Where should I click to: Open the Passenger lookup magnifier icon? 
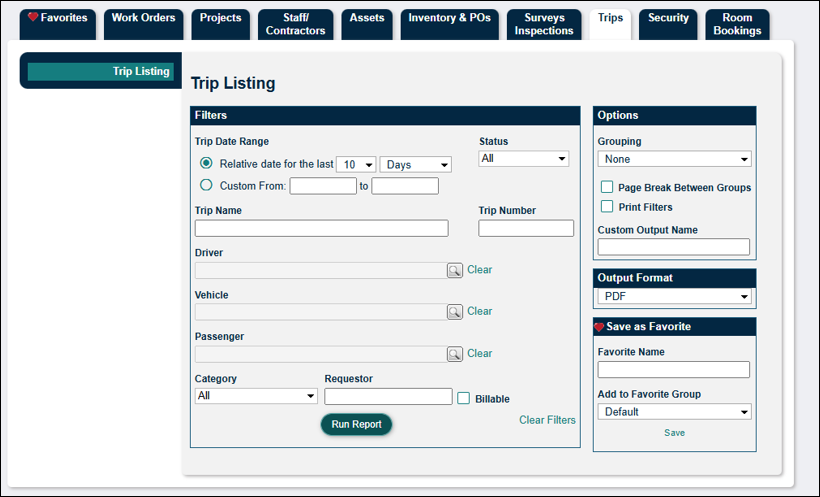(x=454, y=354)
